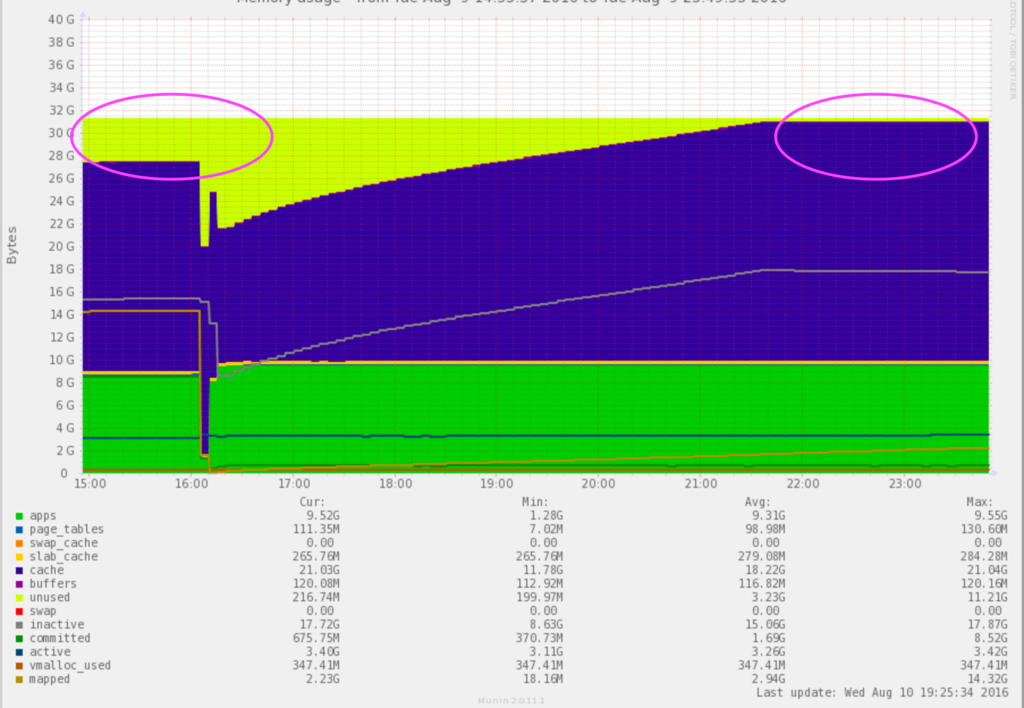Click the 16:00 x-axis tick label
The height and width of the screenshot is (708, 1024).
click(192, 484)
